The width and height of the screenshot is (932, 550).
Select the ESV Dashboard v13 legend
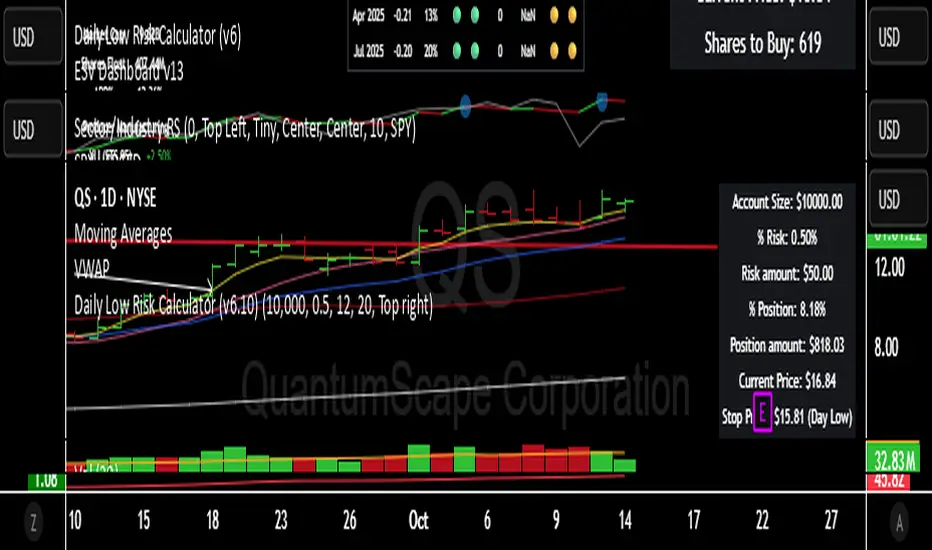click(x=129, y=71)
